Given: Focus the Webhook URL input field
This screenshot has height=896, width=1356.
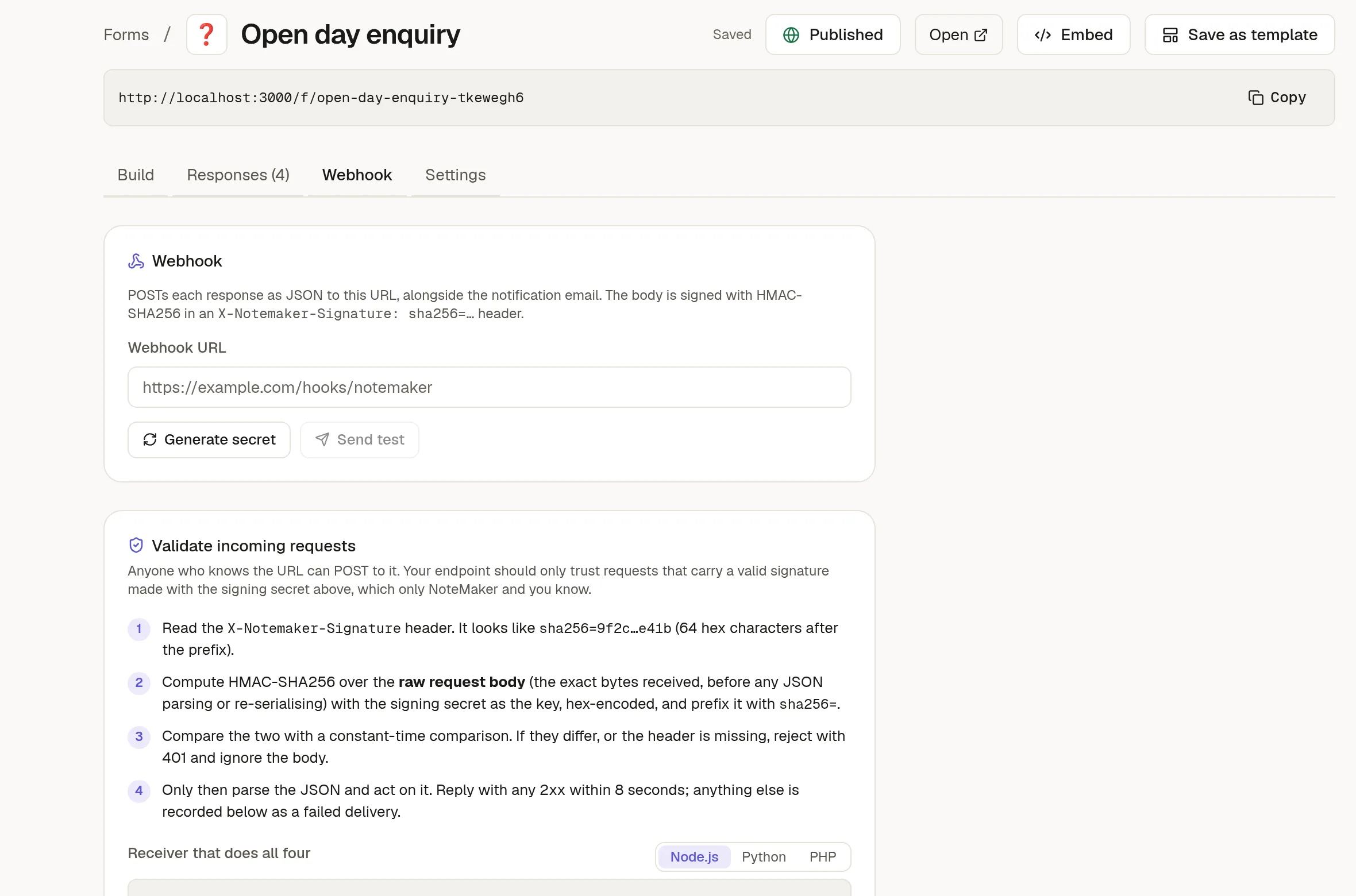Looking at the screenshot, I should [x=489, y=387].
